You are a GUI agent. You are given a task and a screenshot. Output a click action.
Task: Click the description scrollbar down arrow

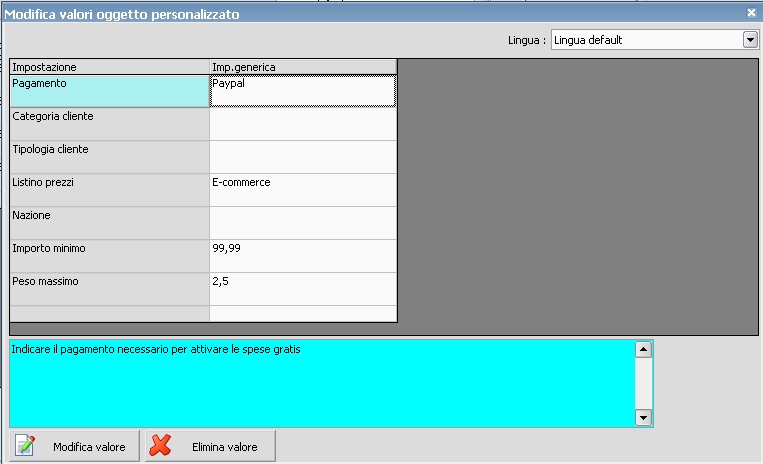click(643, 417)
